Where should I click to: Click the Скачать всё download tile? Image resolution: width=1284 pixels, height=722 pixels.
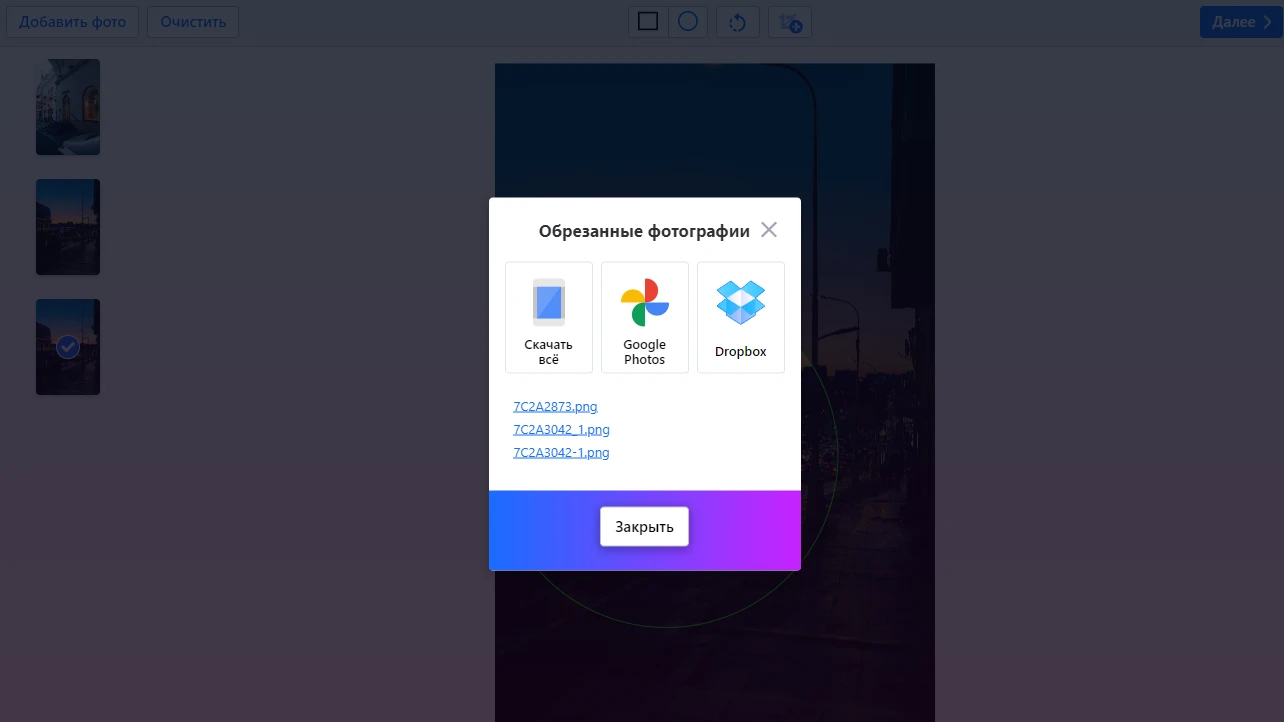tap(549, 318)
